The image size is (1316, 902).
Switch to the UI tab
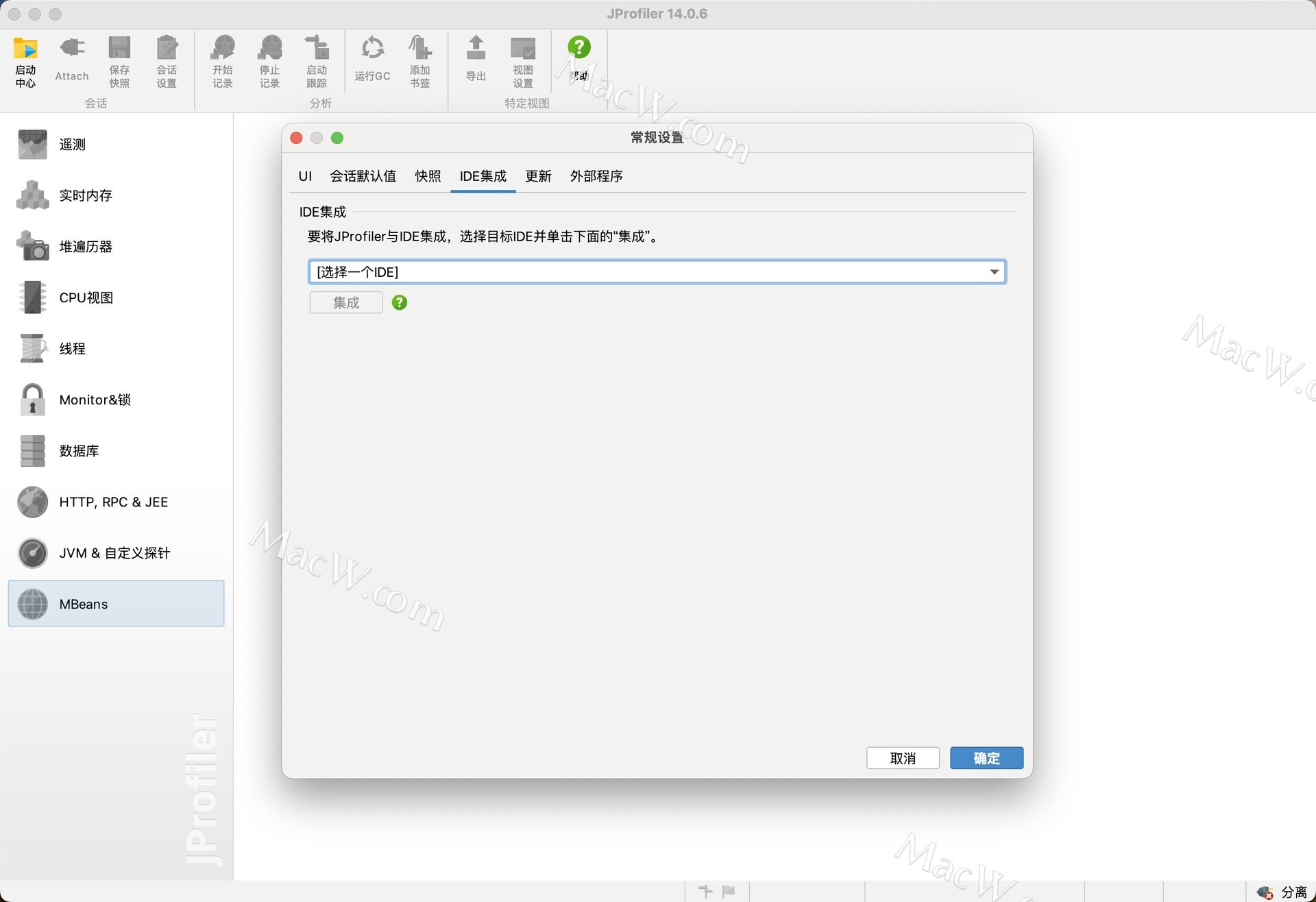pos(305,176)
